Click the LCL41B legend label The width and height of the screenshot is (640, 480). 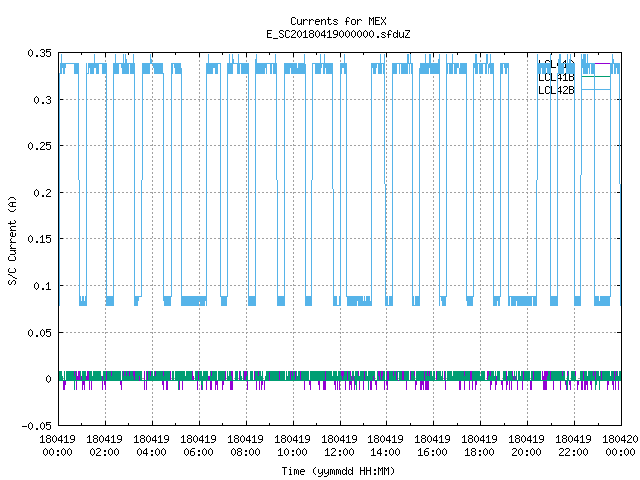click(556, 78)
